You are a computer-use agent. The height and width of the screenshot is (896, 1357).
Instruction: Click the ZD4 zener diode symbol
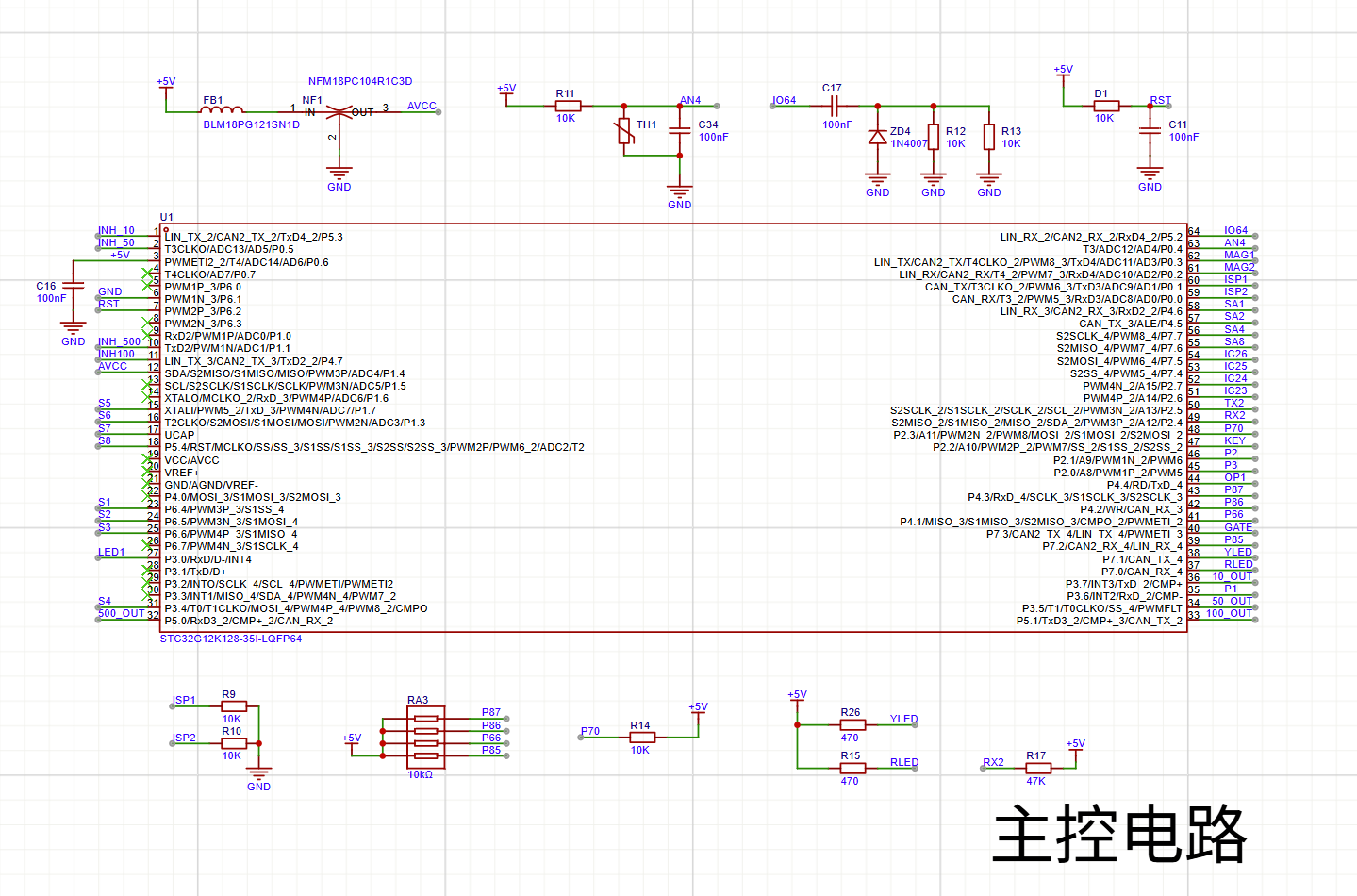(x=877, y=137)
